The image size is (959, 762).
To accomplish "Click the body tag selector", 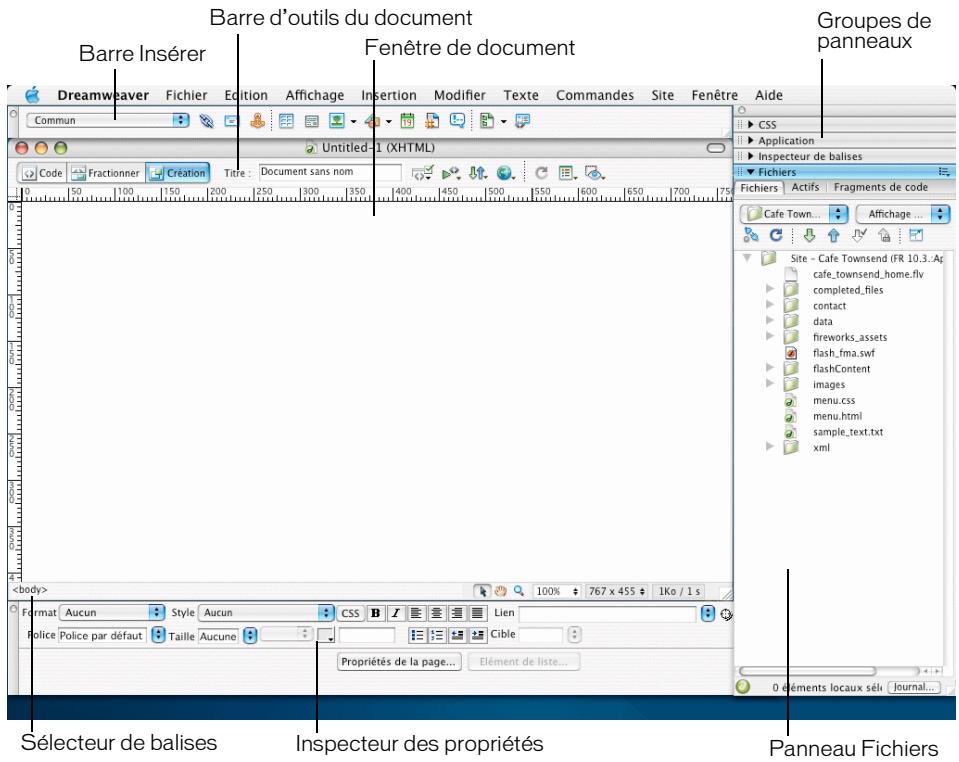I will (29, 590).
